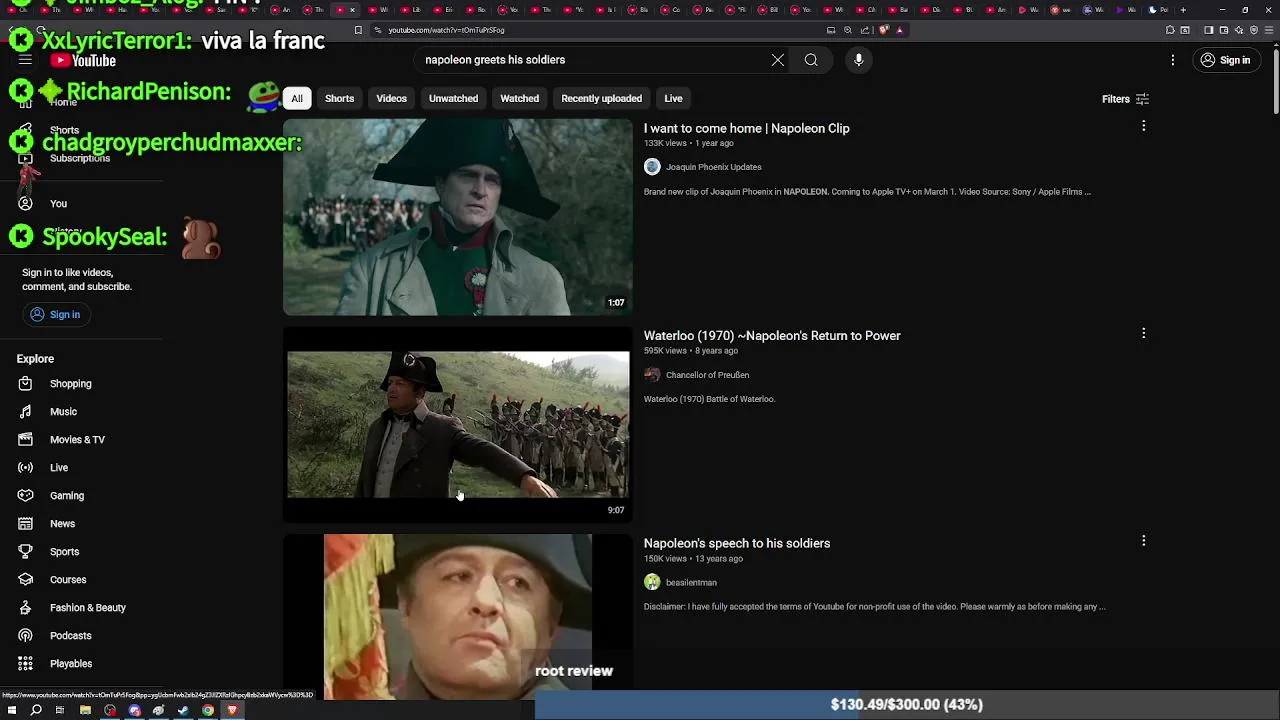Image resolution: width=1280 pixels, height=720 pixels.
Task: Open Brave Wallet icon in toolbar
Action: 1224,30
